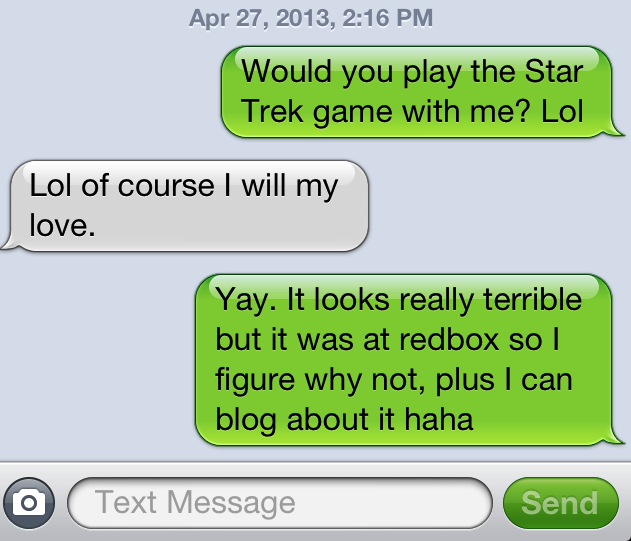Click the word 'course' in the gray bubble
631x541 pixels.
pos(166,186)
